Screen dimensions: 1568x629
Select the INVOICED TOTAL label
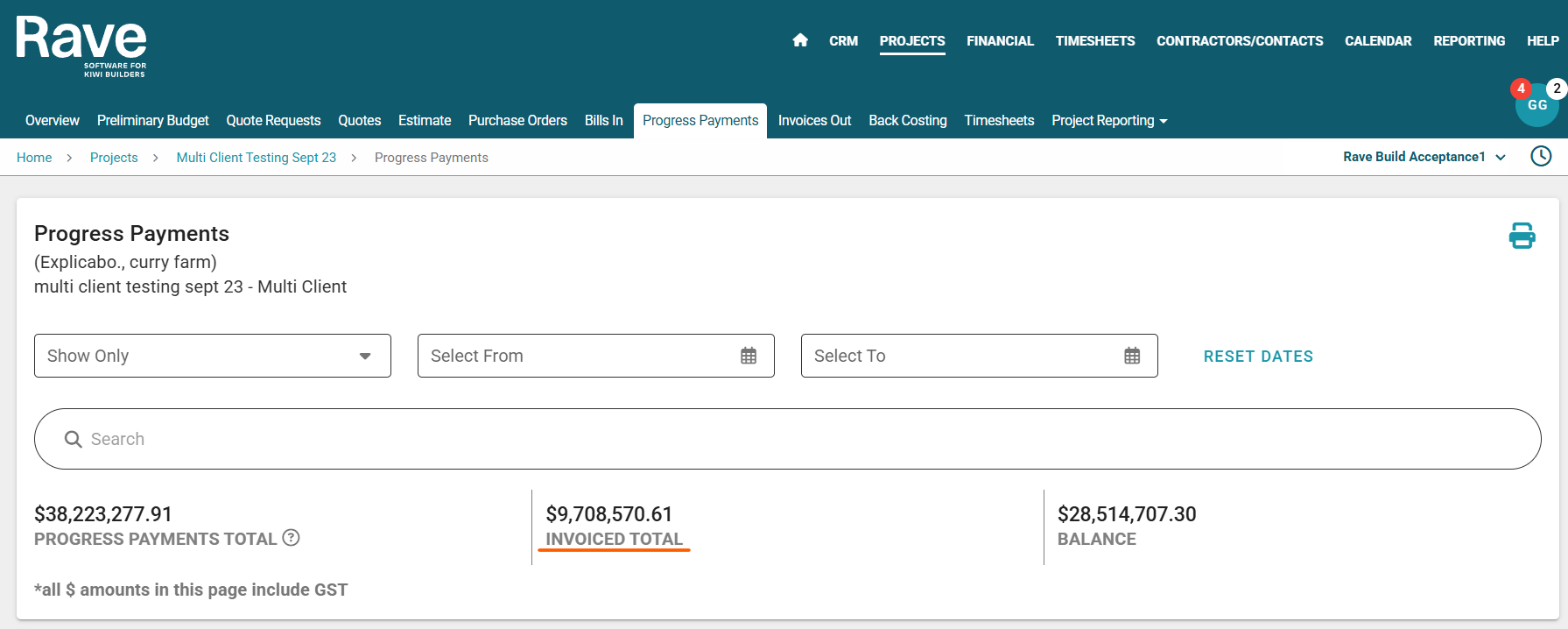[x=614, y=539]
